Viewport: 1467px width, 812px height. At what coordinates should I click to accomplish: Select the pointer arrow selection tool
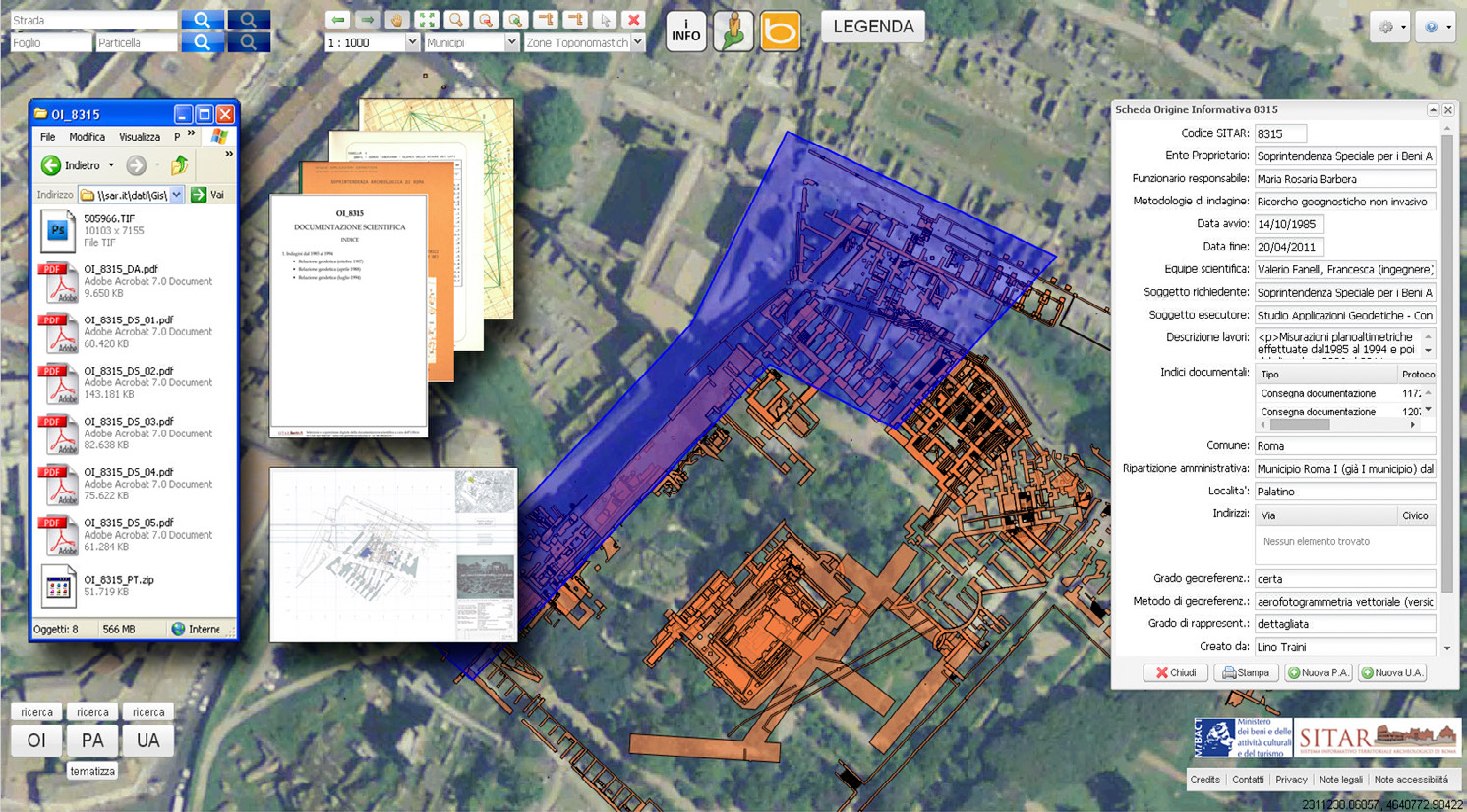[x=605, y=20]
